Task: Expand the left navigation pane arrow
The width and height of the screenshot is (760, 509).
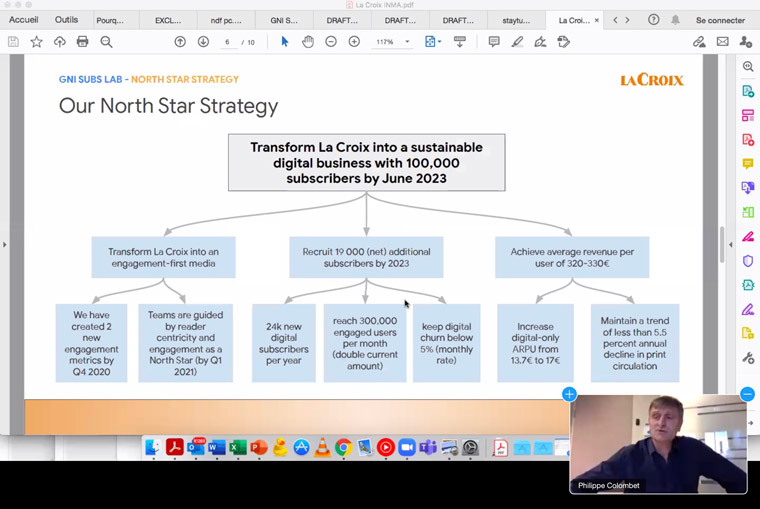Action: tap(4, 244)
